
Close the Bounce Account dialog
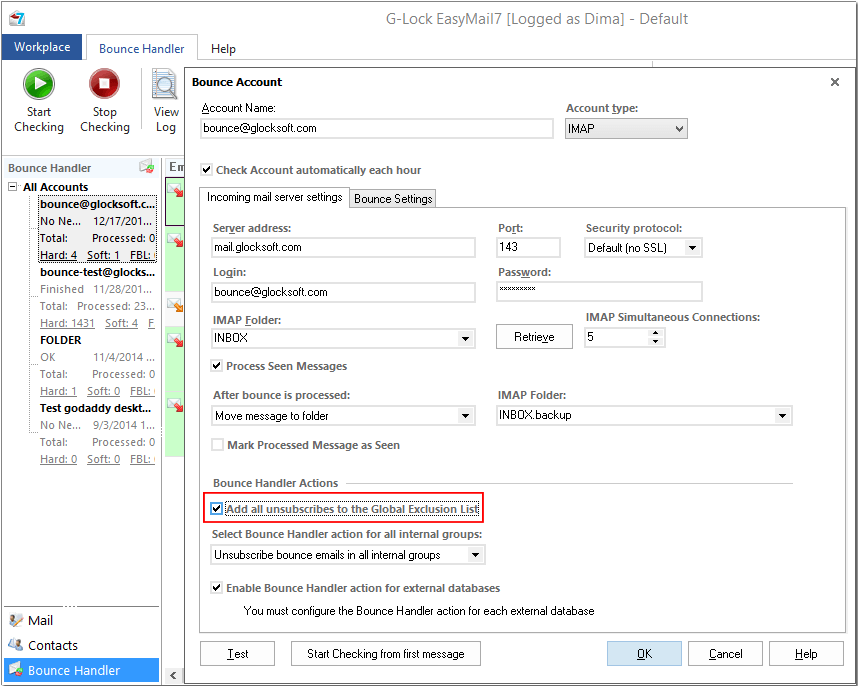point(834,82)
